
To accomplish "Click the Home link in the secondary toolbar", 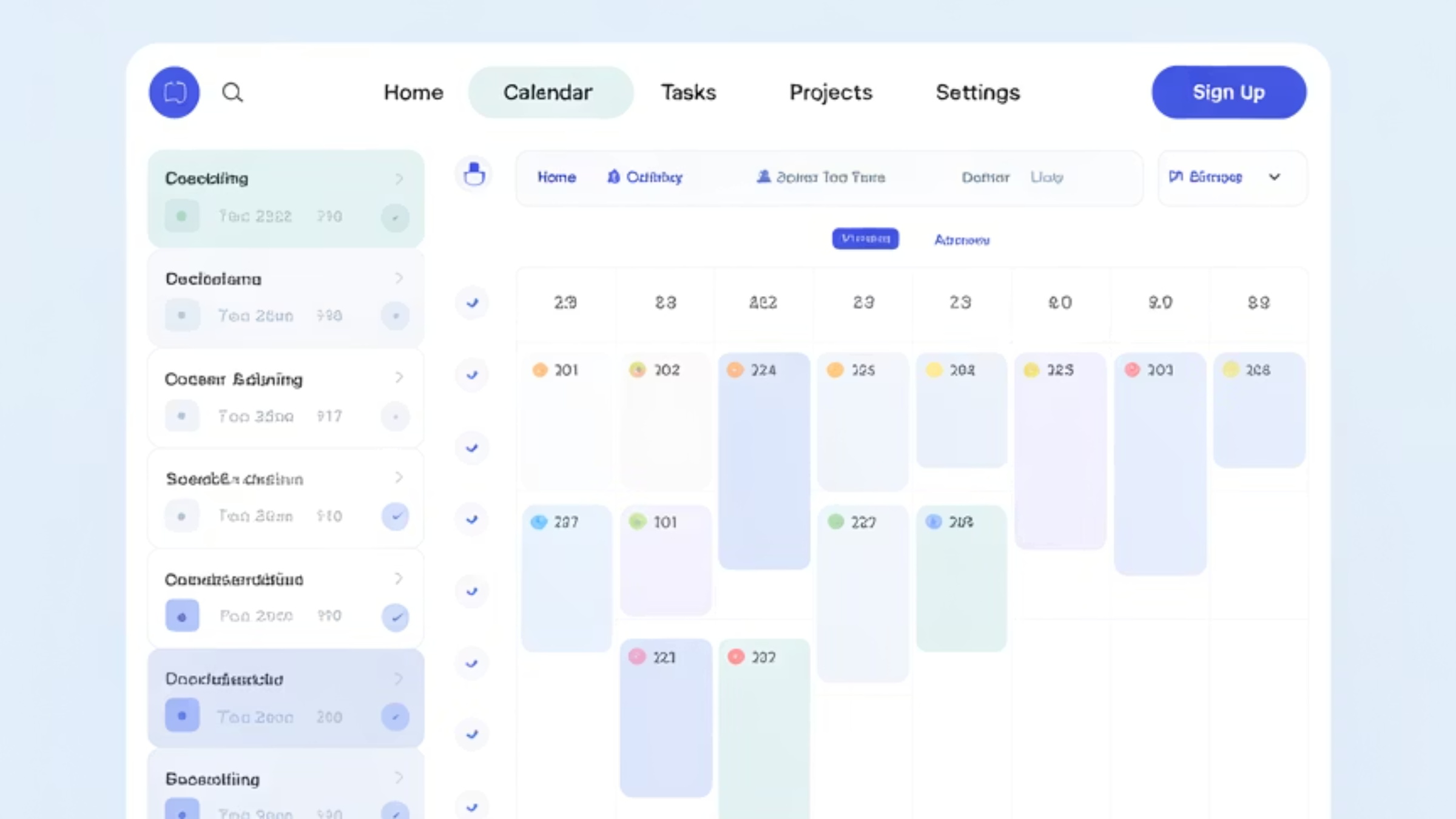I will pos(556,177).
